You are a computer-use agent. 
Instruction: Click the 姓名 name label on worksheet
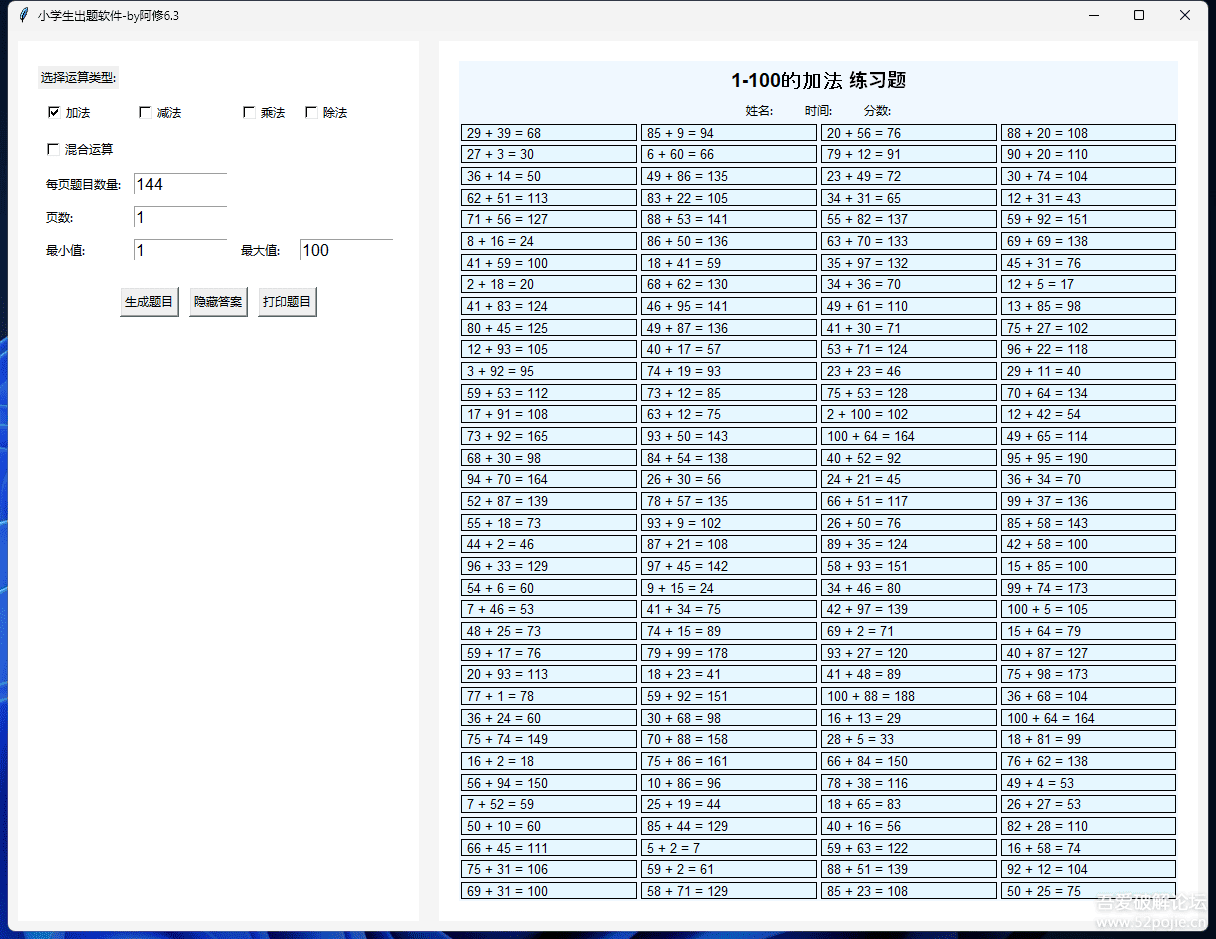tap(759, 111)
